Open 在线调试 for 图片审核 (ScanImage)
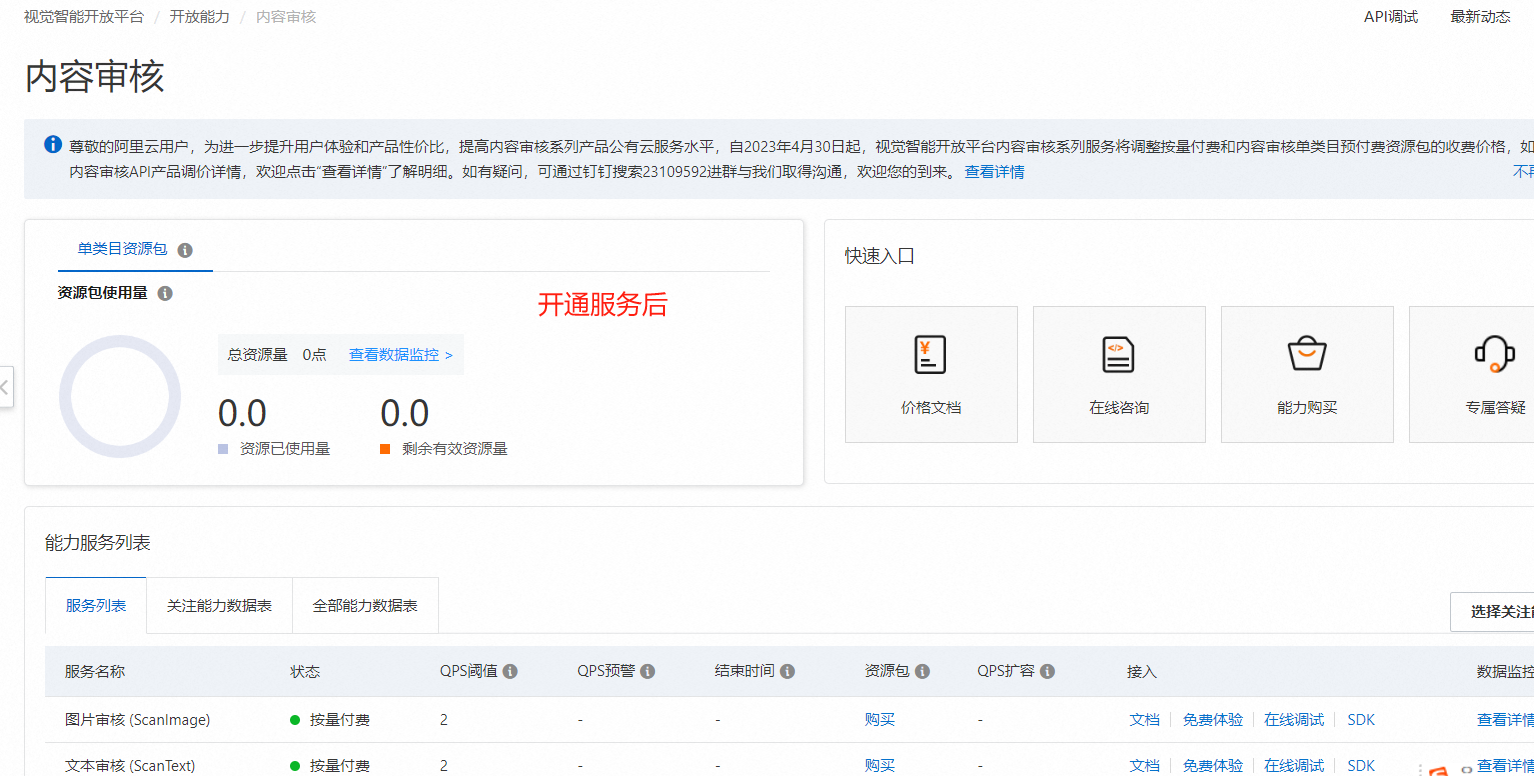 1294,719
